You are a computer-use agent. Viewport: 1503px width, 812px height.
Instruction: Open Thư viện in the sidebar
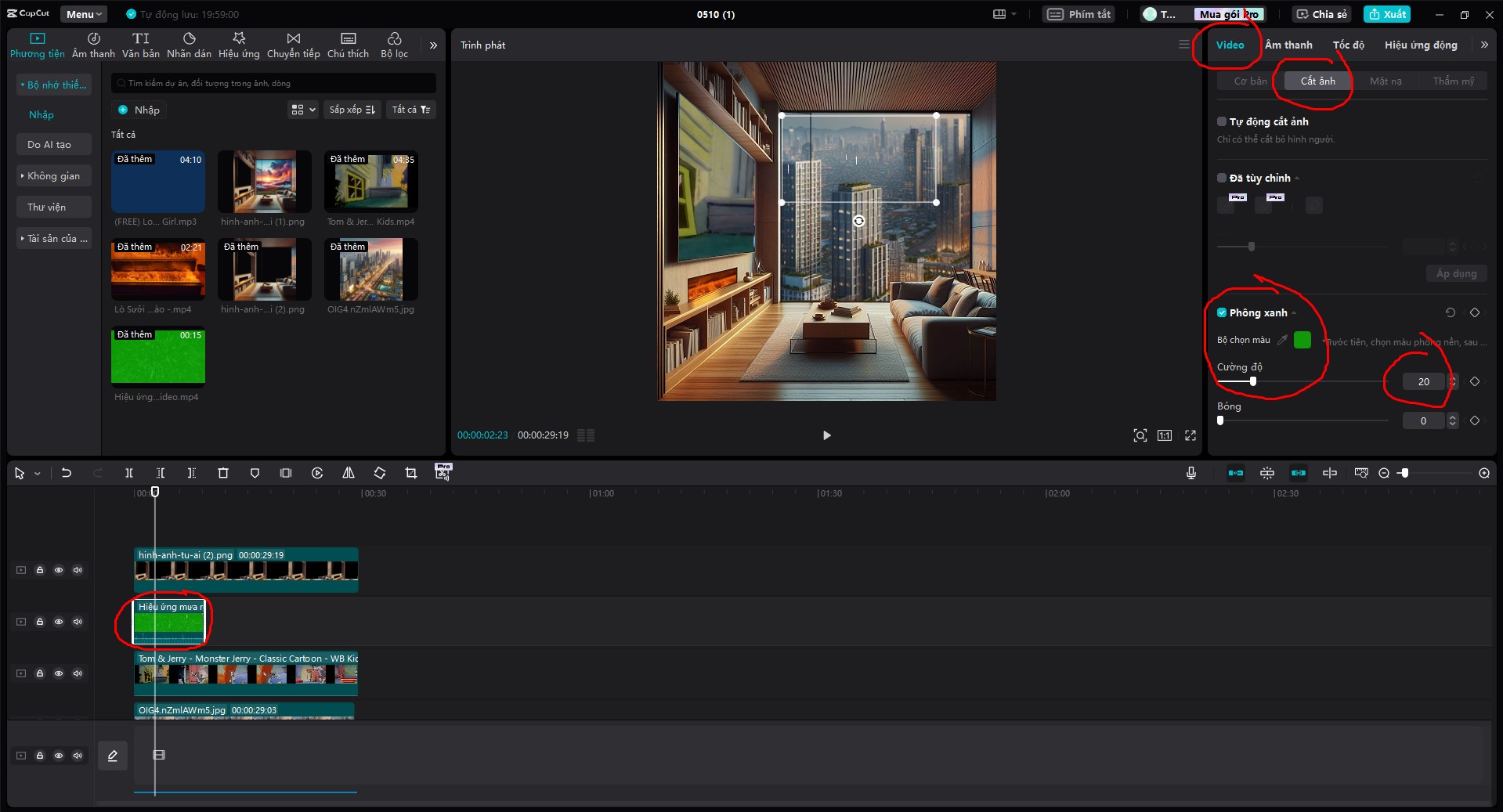[x=53, y=208]
